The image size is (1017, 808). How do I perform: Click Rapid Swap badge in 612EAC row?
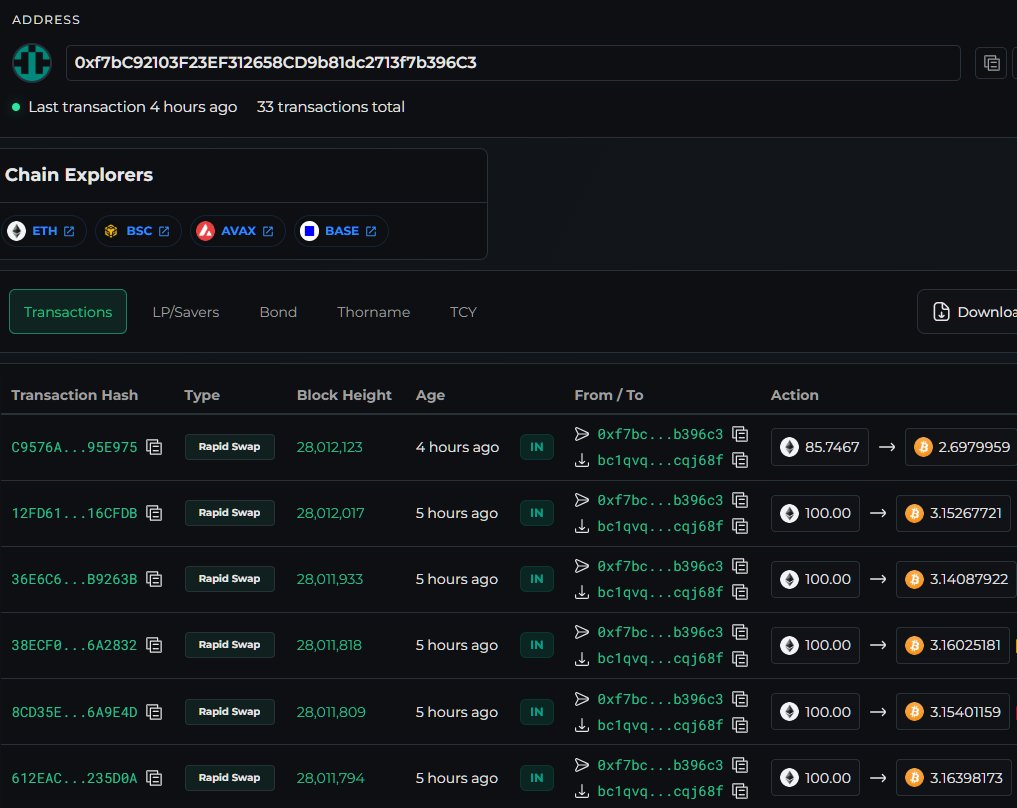point(230,778)
